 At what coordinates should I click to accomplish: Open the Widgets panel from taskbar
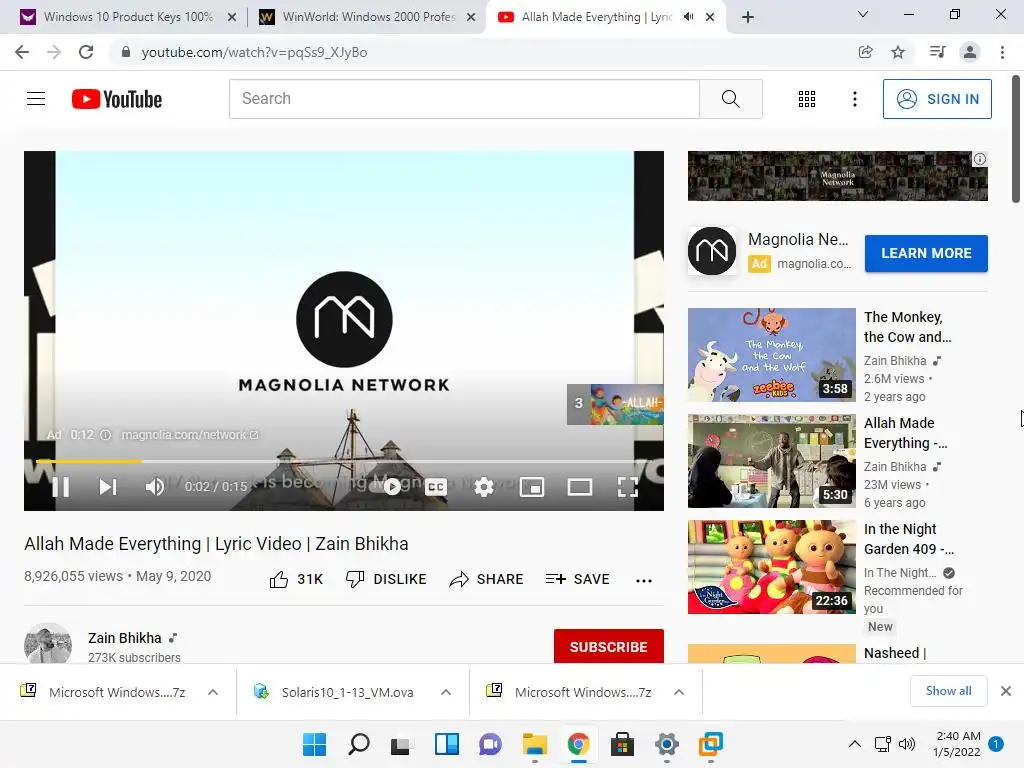[x=447, y=744]
